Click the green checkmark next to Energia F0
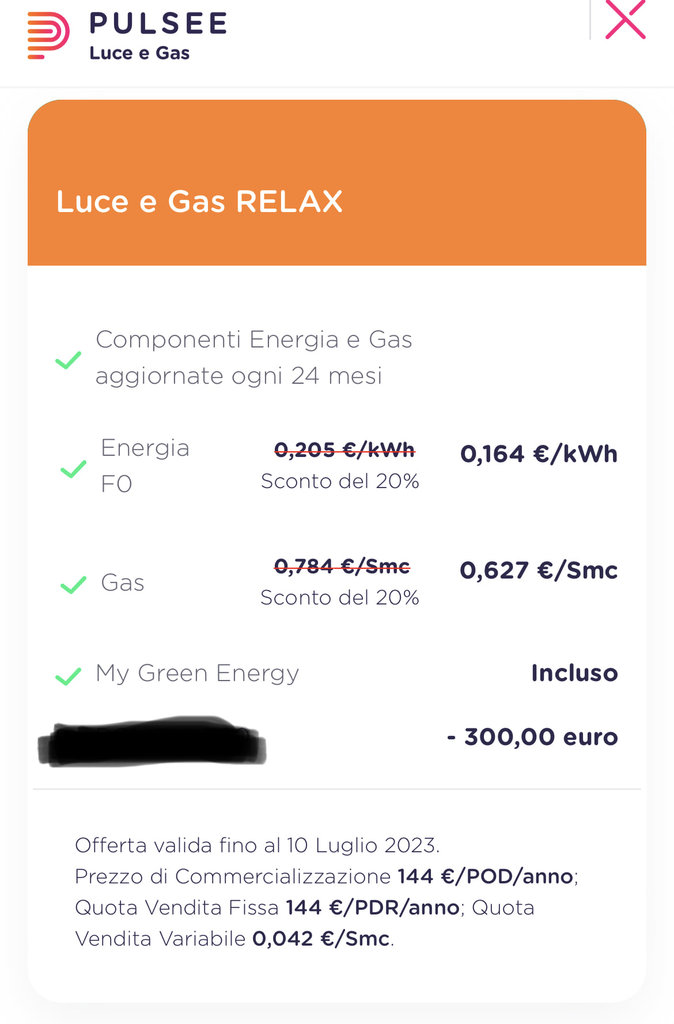674x1024 pixels. 73,468
